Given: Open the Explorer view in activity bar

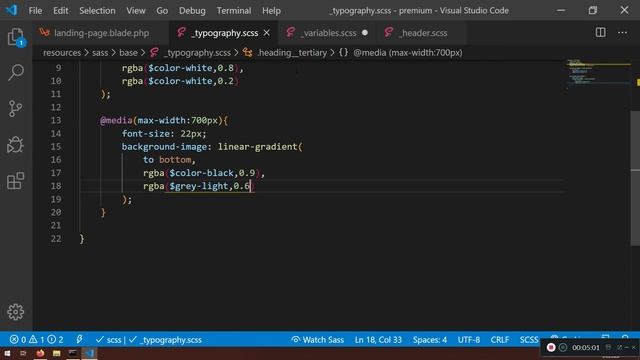Looking at the screenshot, I should tap(16, 37).
